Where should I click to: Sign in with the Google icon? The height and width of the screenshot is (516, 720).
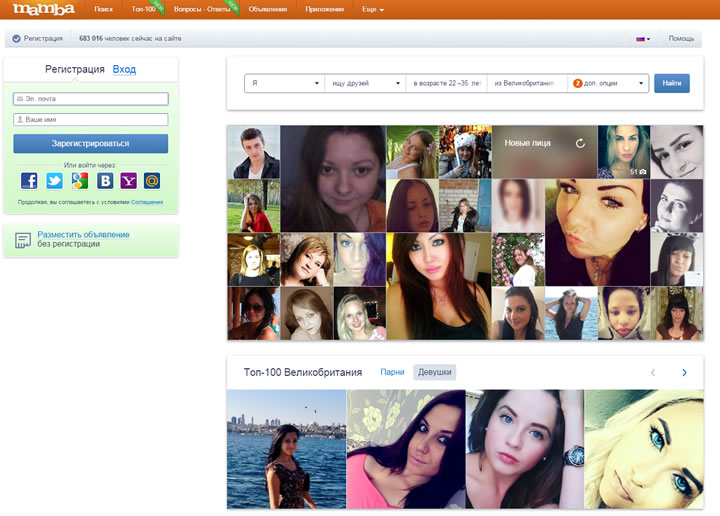coord(79,181)
